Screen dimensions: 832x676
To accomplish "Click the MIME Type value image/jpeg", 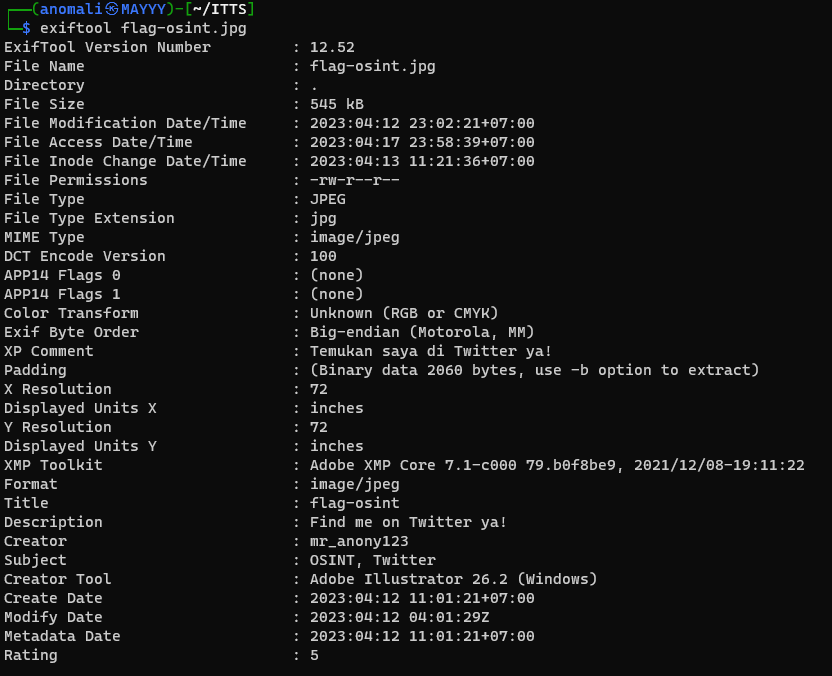I will [x=354, y=237].
